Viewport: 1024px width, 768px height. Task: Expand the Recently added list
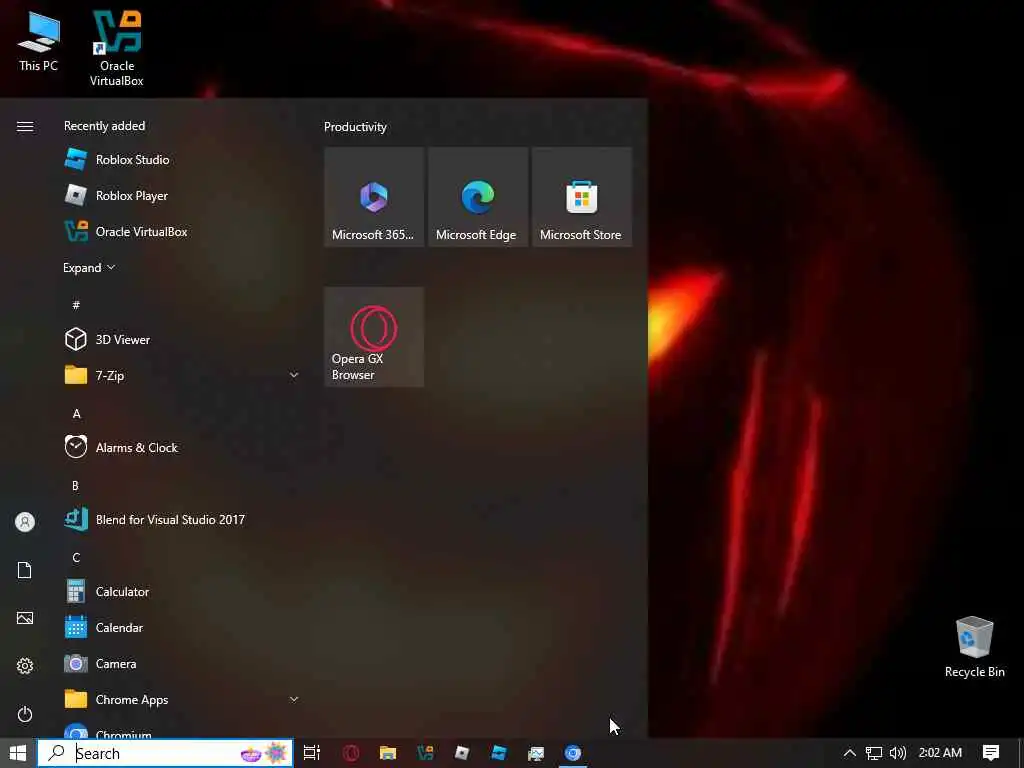click(x=89, y=268)
